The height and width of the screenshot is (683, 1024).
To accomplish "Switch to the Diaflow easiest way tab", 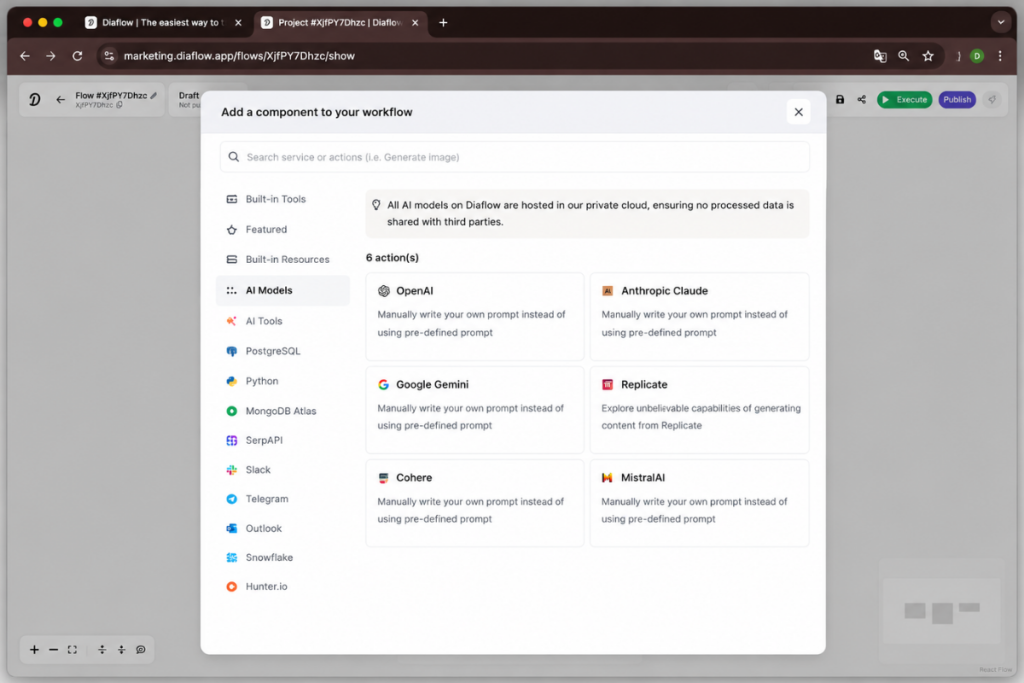I will [163, 23].
